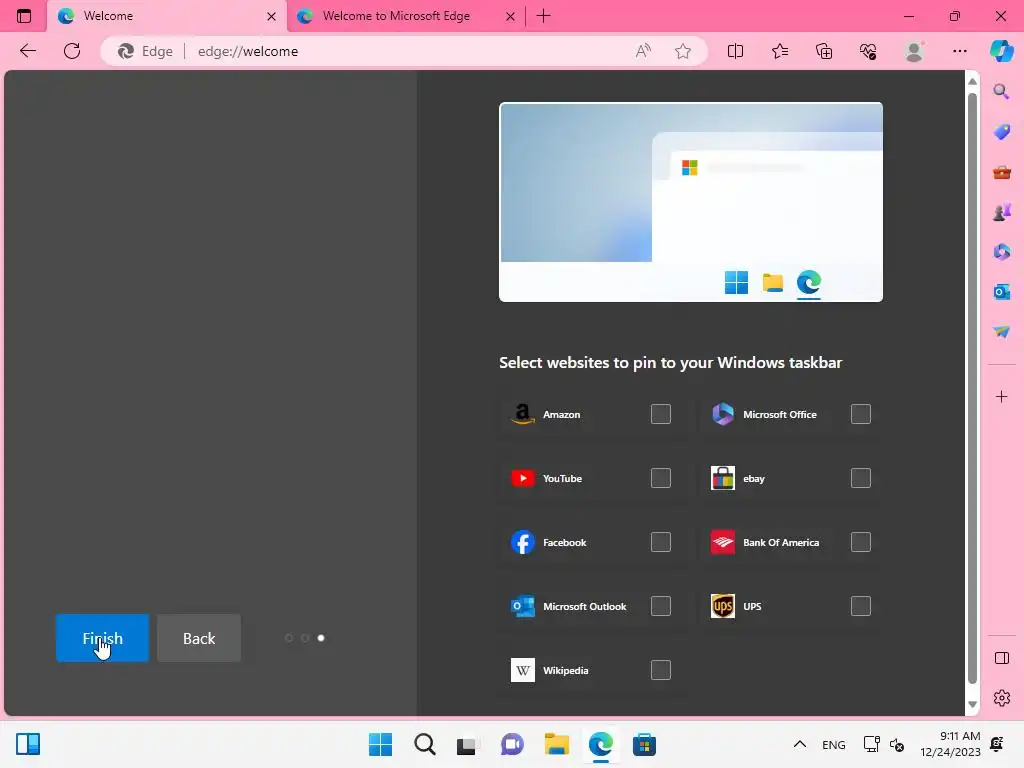The height and width of the screenshot is (768, 1024).
Task: Open Settings and more ellipsis menu
Action: point(959,51)
